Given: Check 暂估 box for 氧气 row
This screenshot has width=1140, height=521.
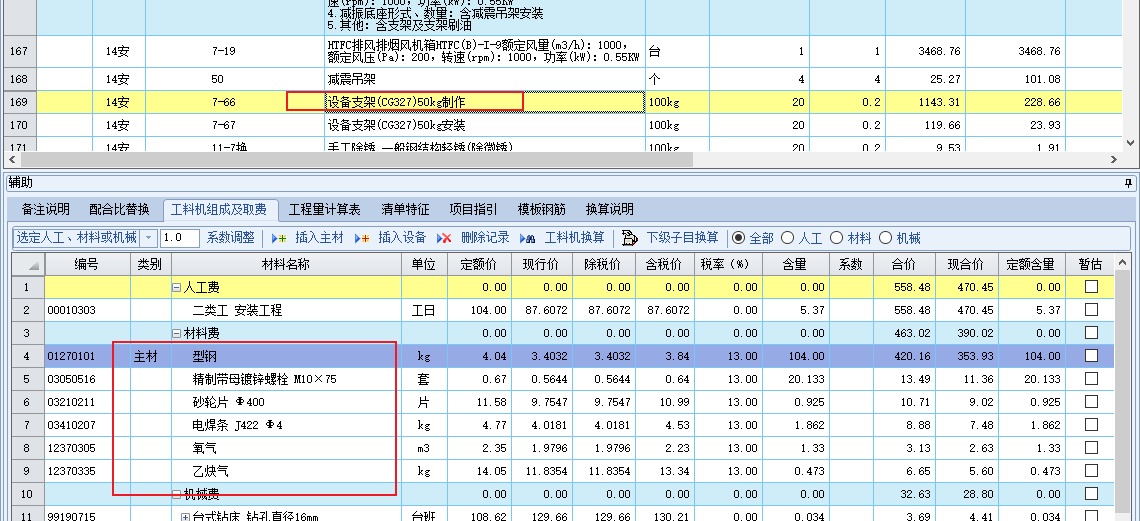Looking at the screenshot, I should click(1091, 448).
